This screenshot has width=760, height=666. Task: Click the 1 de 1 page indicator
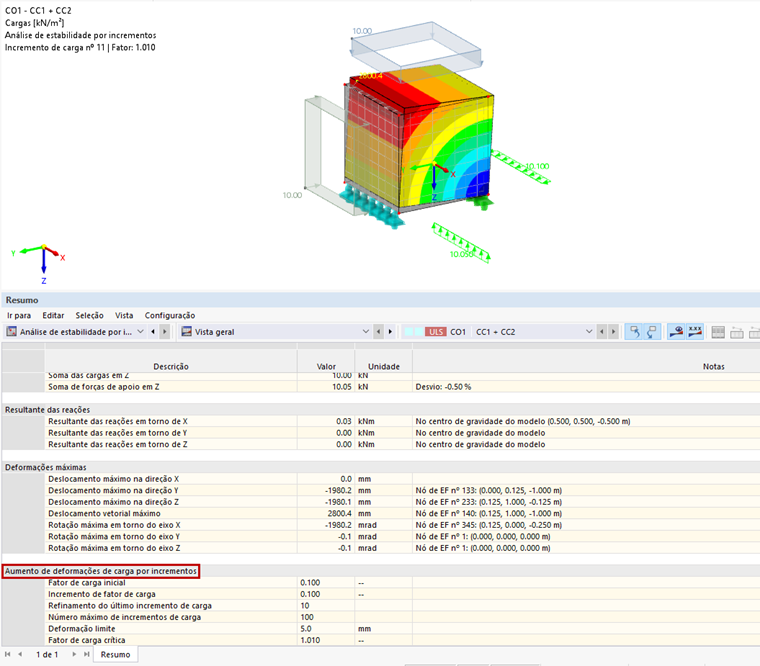[47, 654]
